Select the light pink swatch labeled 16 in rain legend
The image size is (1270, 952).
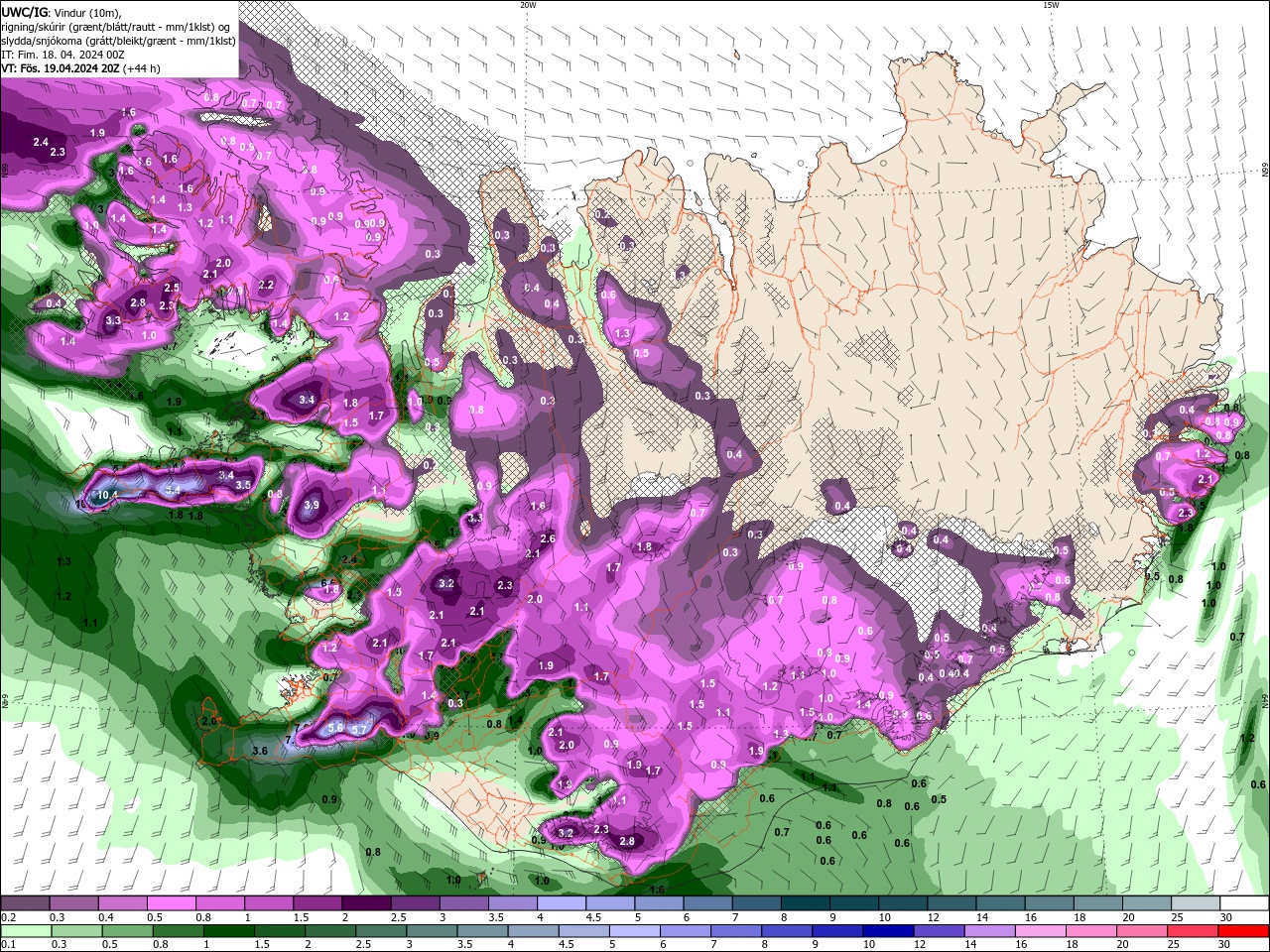tap(1039, 931)
